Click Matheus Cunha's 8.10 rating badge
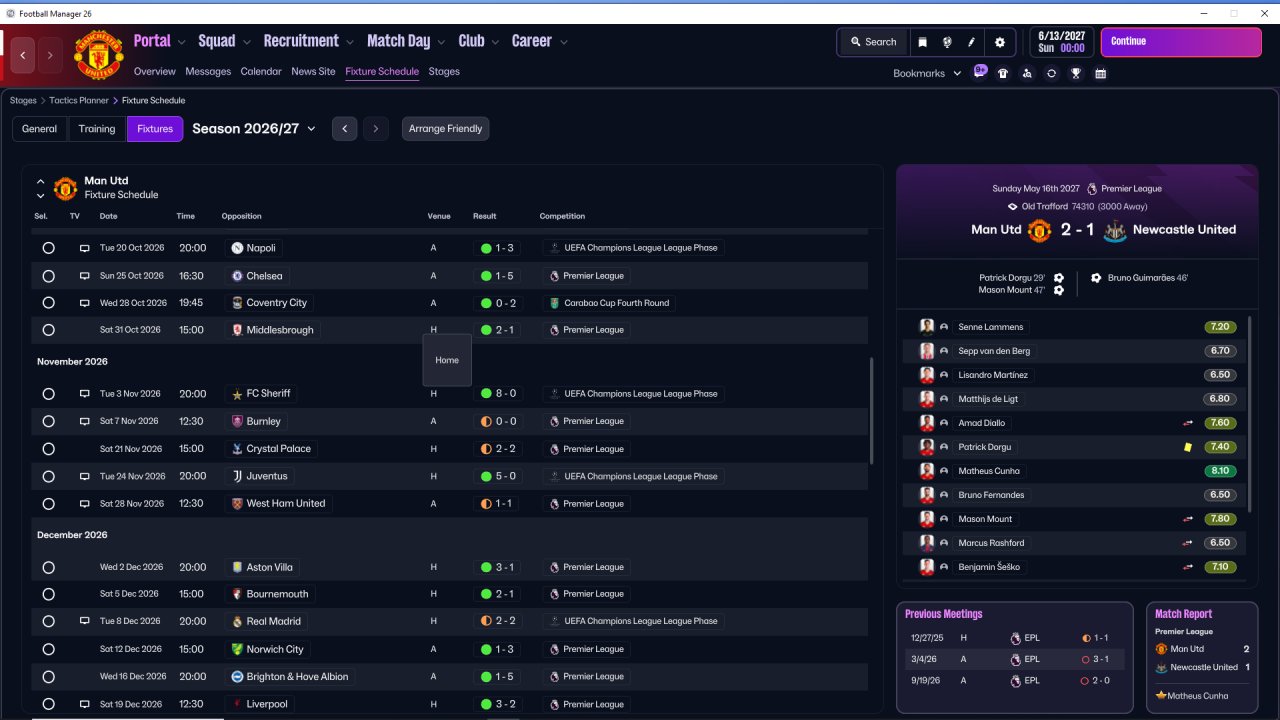The height and width of the screenshot is (720, 1280). click(1220, 471)
